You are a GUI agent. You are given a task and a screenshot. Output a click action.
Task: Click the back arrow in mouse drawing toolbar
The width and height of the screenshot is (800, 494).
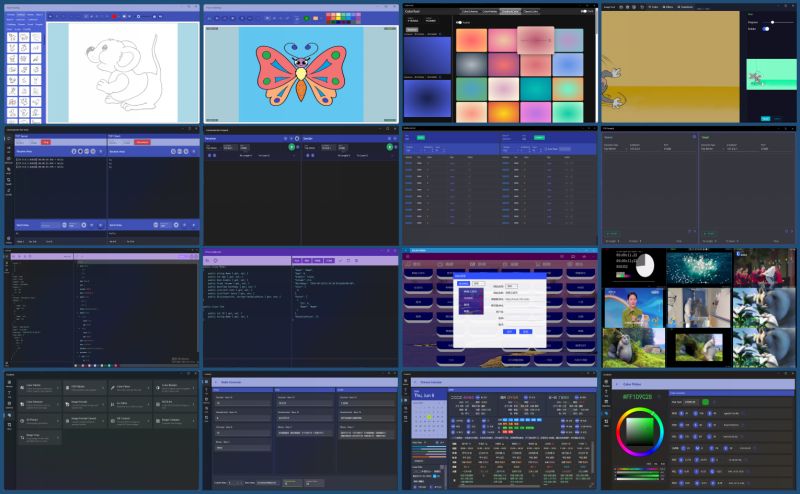pyautogui.click(x=50, y=16)
